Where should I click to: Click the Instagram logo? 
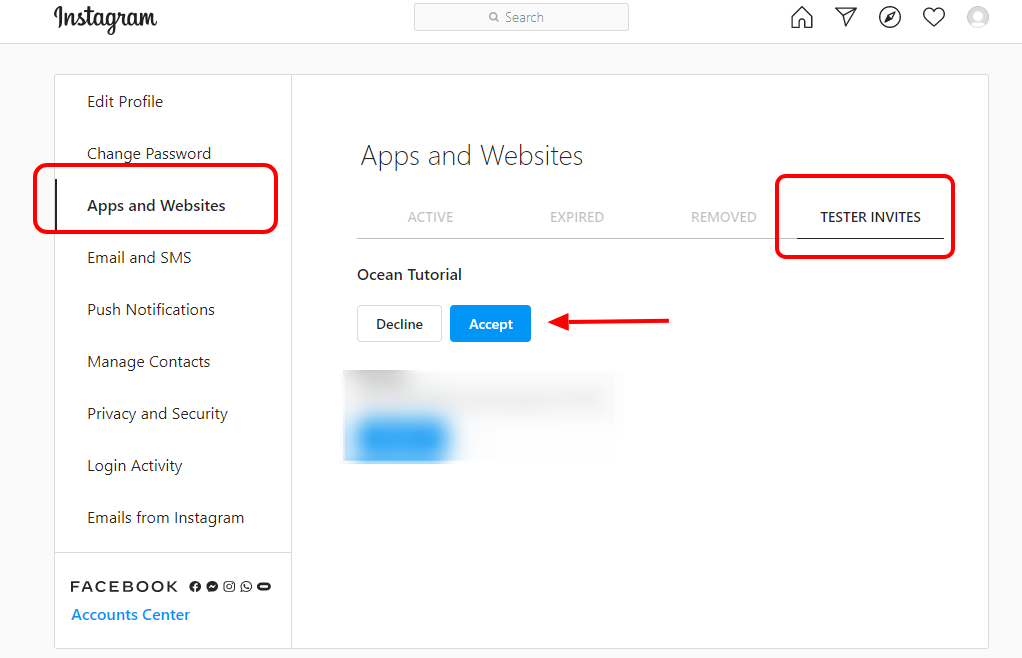coord(105,19)
